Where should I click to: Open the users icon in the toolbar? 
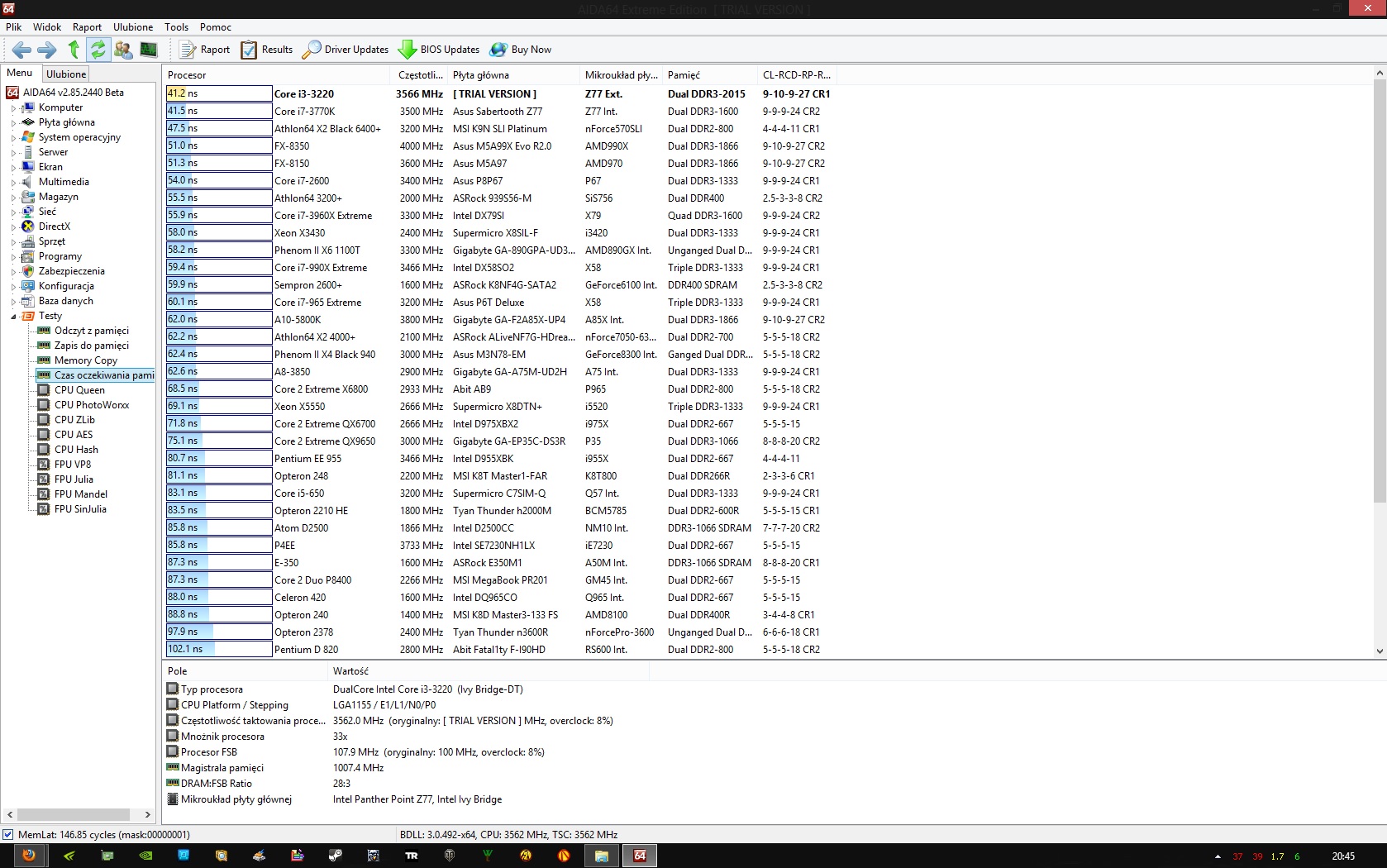point(123,50)
